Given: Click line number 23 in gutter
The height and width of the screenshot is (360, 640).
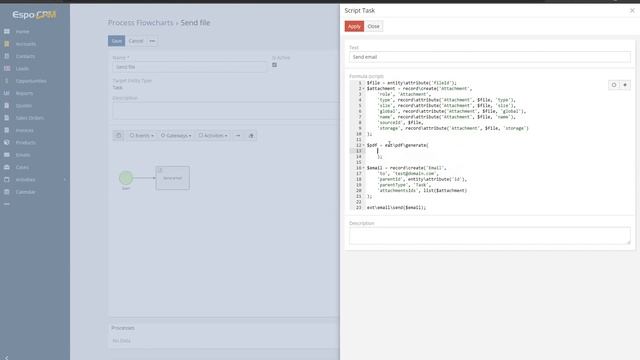Looking at the screenshot, I should (358, 207).
